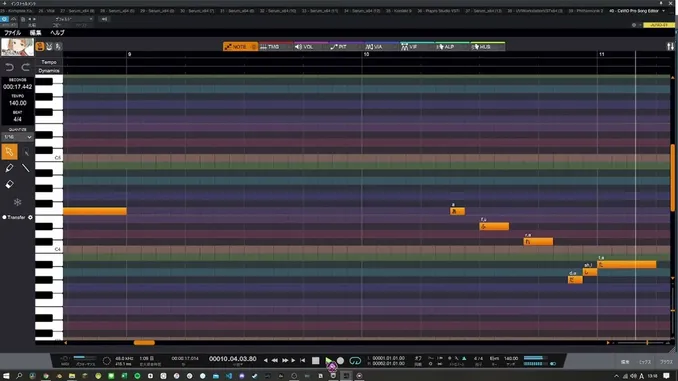Click the Tempo track label
678x381 pixels.
49,62
